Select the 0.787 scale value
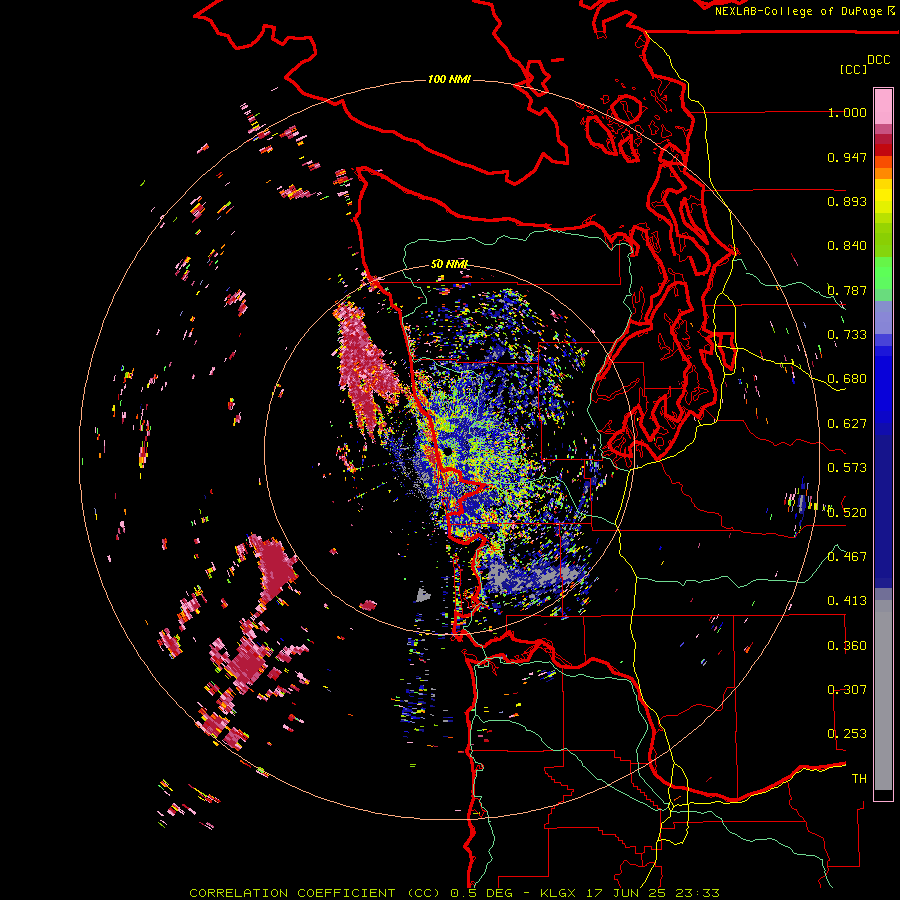 pos(847,290)
